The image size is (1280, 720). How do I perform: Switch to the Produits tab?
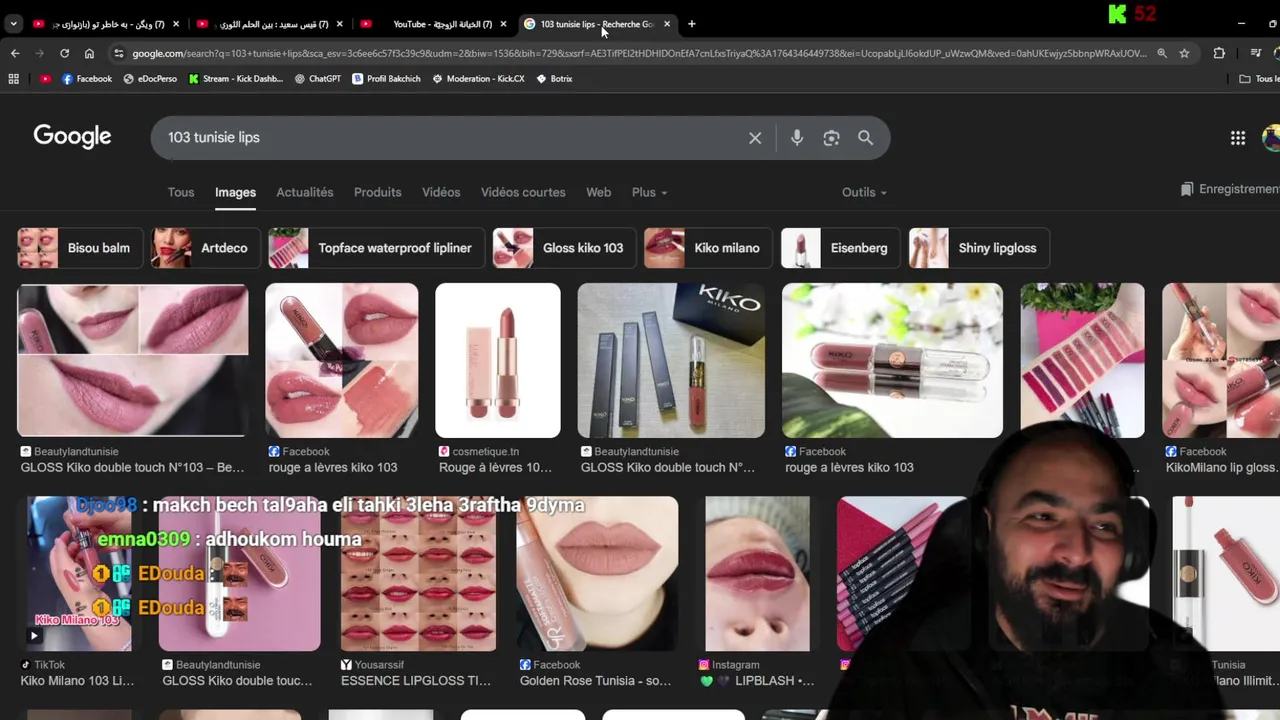coord(377,192)
